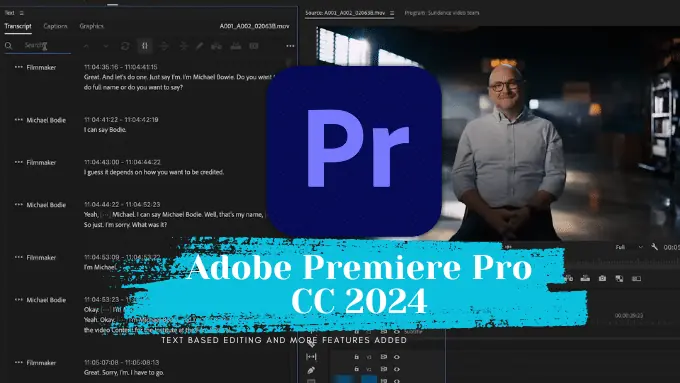This screenshot has width=680, height=383.
Task: Click the timeline timecode 00:00:29:23
Action: point(628,316)
